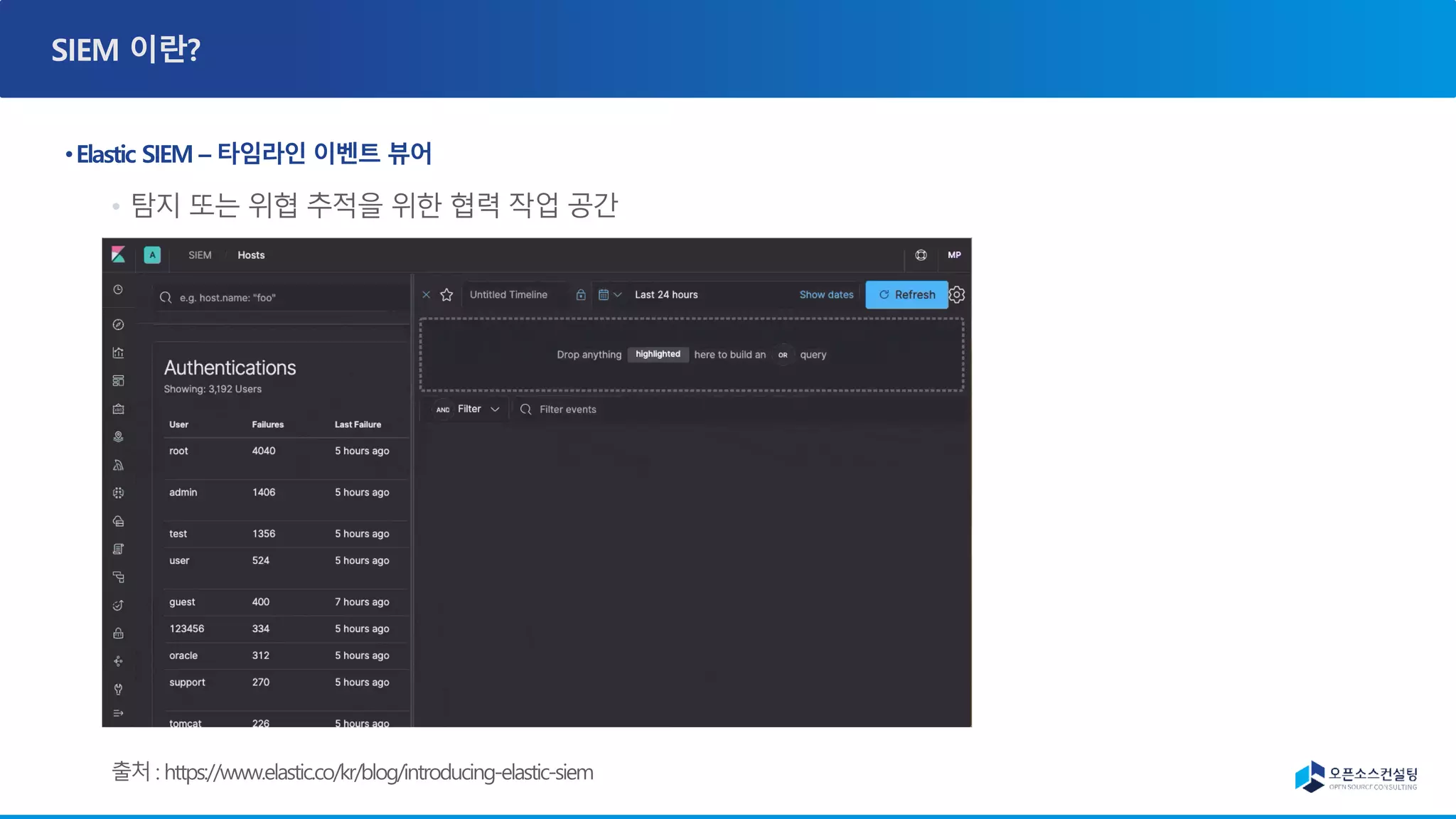Click the Refresh button
Image resolution: width=1456 pixels, height=819 pixels.
tap(906, 294)
